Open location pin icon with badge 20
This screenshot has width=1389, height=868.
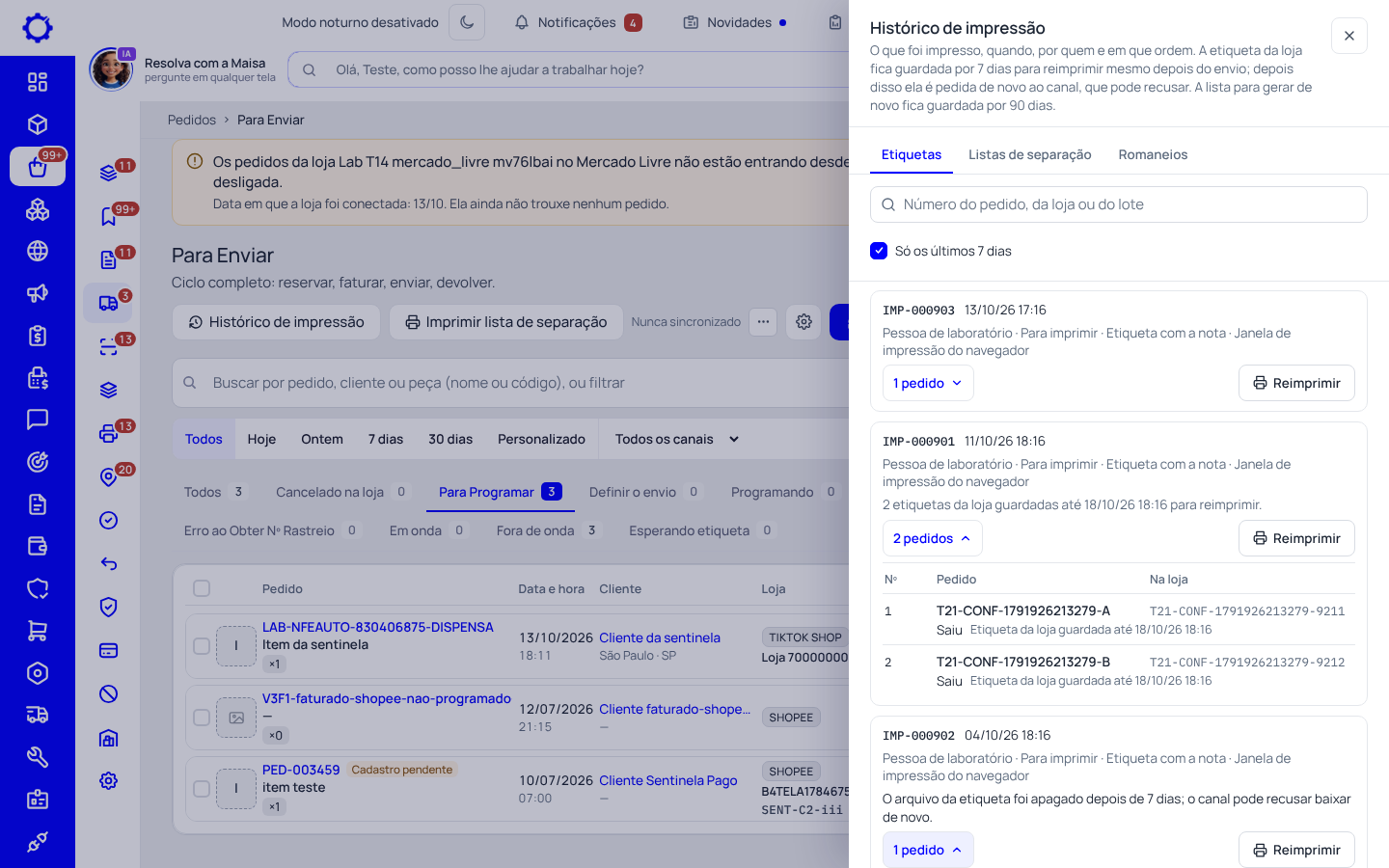click(x=108, y=476)
